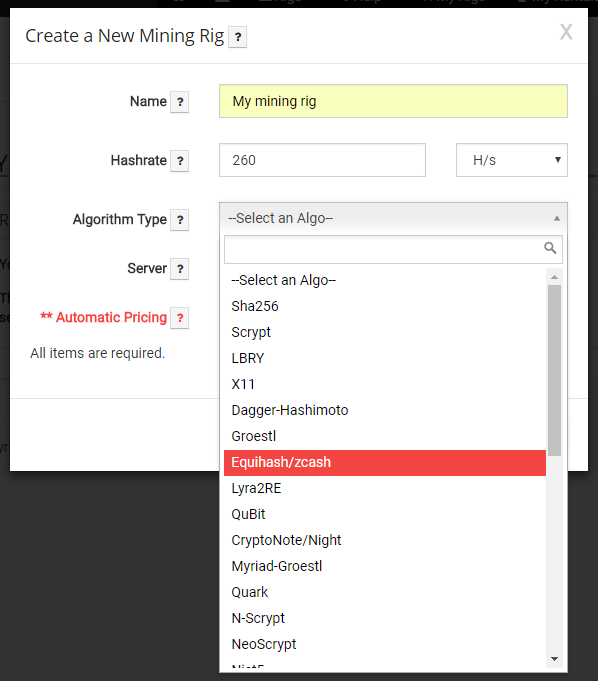Click help icon next to dialog title
The height and width of the screenshot is (681, 598).
pos(238,37)
